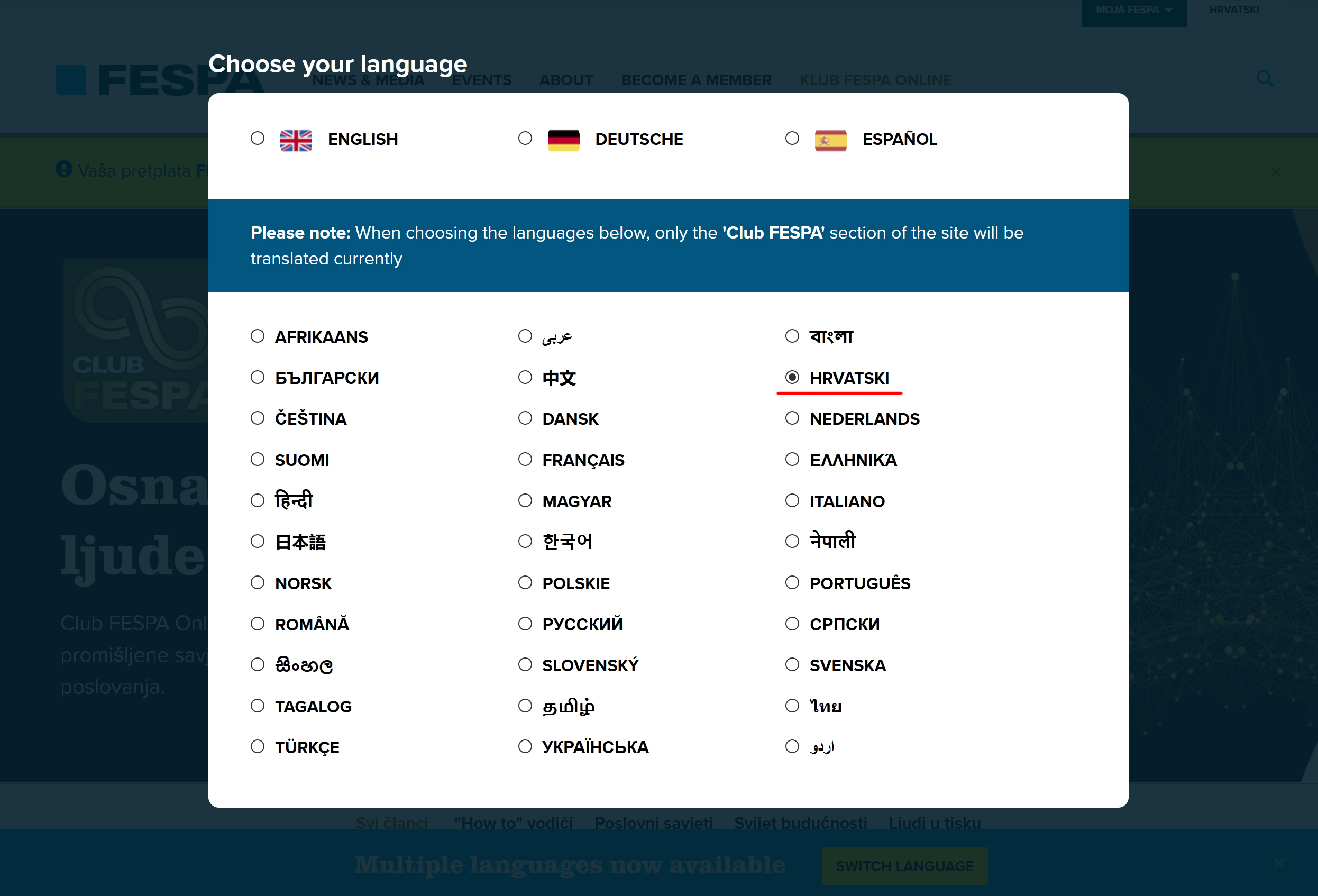Click the info icon beside Vaša pretplata
1318x896 pixels.
pos(64,169)
